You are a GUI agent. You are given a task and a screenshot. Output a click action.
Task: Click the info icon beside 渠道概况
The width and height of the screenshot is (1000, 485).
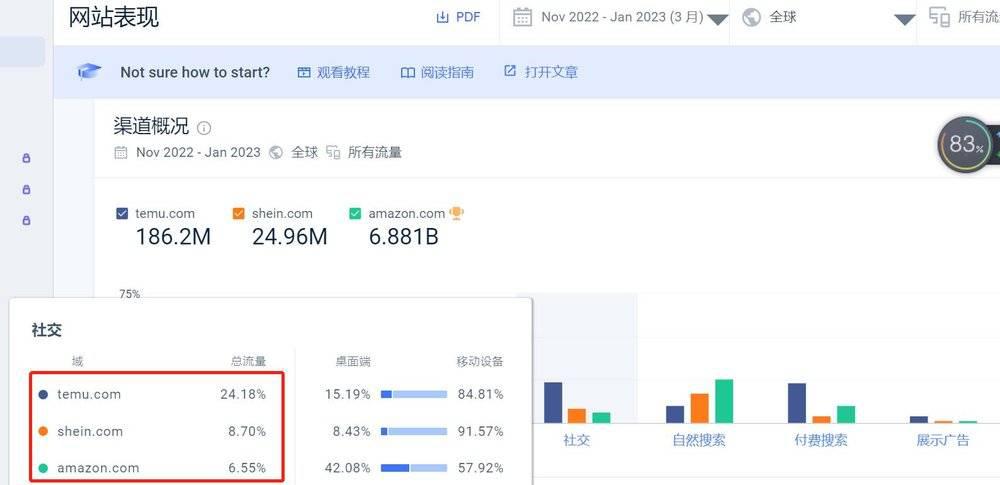coord(204,128)
